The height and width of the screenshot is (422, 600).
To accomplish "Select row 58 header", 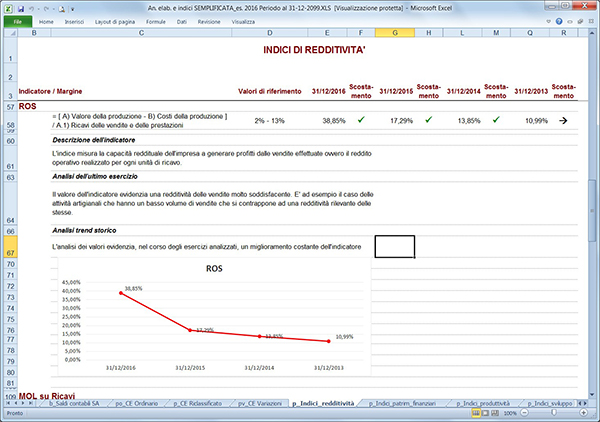I will pos(9,123).
